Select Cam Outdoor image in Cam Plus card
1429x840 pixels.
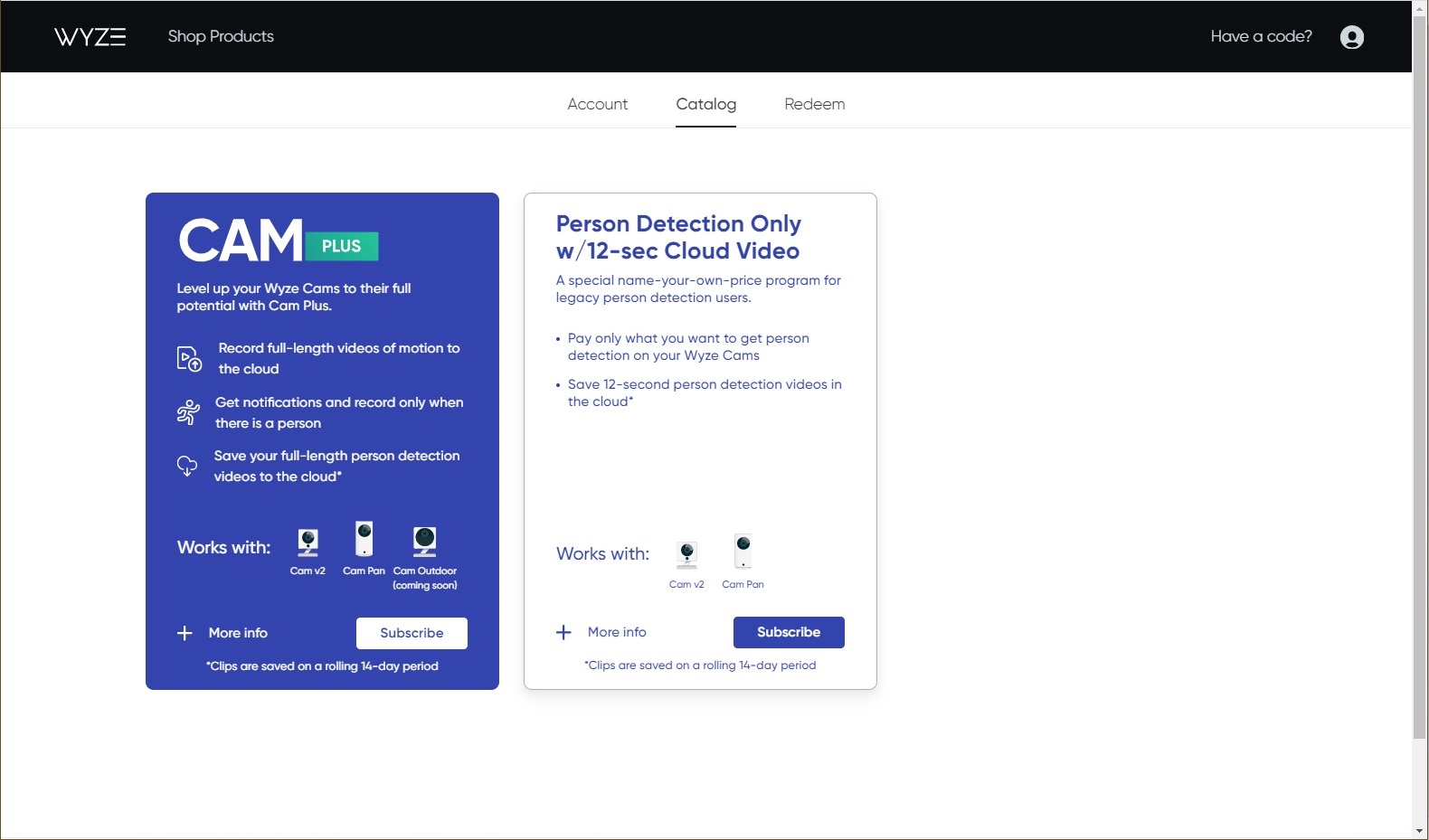click(x=424, y=541)
